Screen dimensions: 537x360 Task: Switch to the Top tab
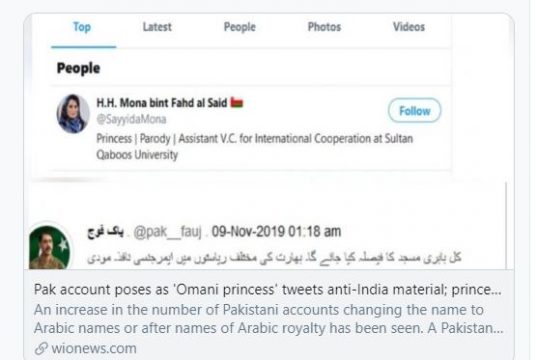82,27
